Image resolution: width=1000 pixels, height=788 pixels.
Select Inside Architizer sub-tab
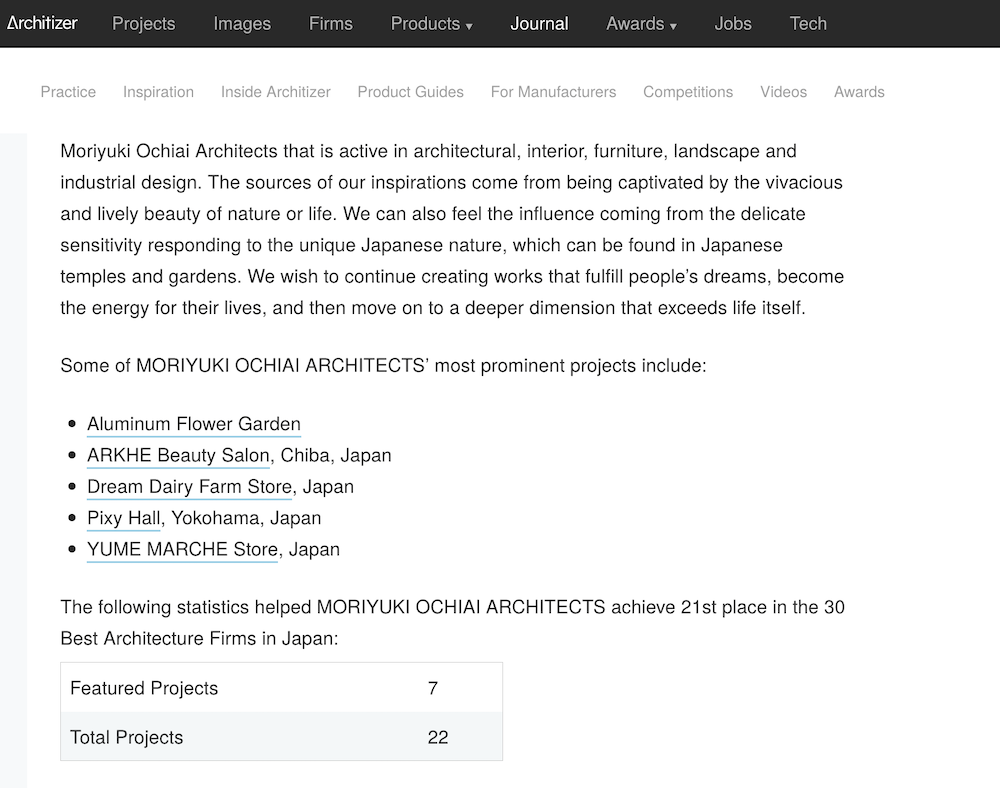(x=276, y=92)
